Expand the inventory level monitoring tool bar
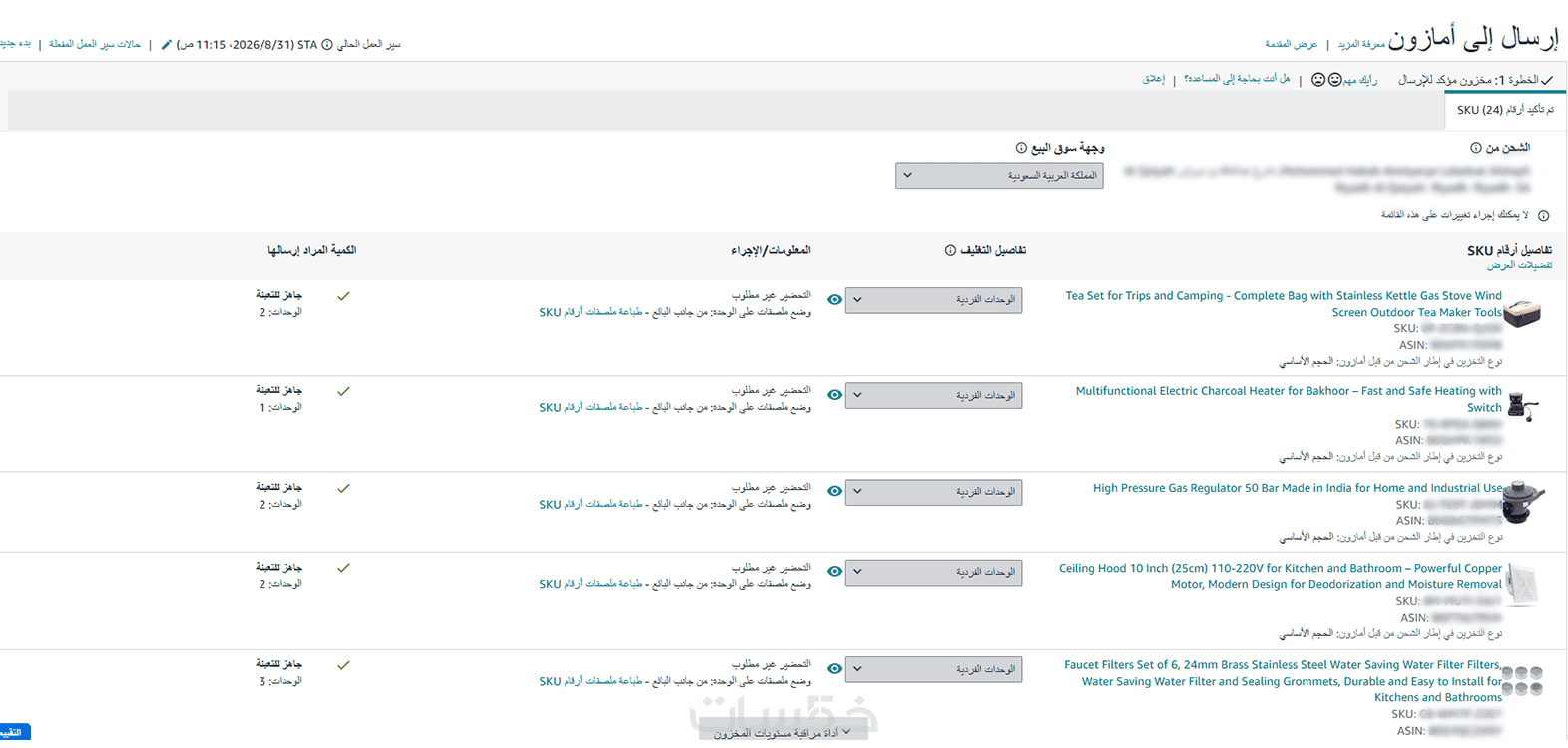 pos(783,734)
